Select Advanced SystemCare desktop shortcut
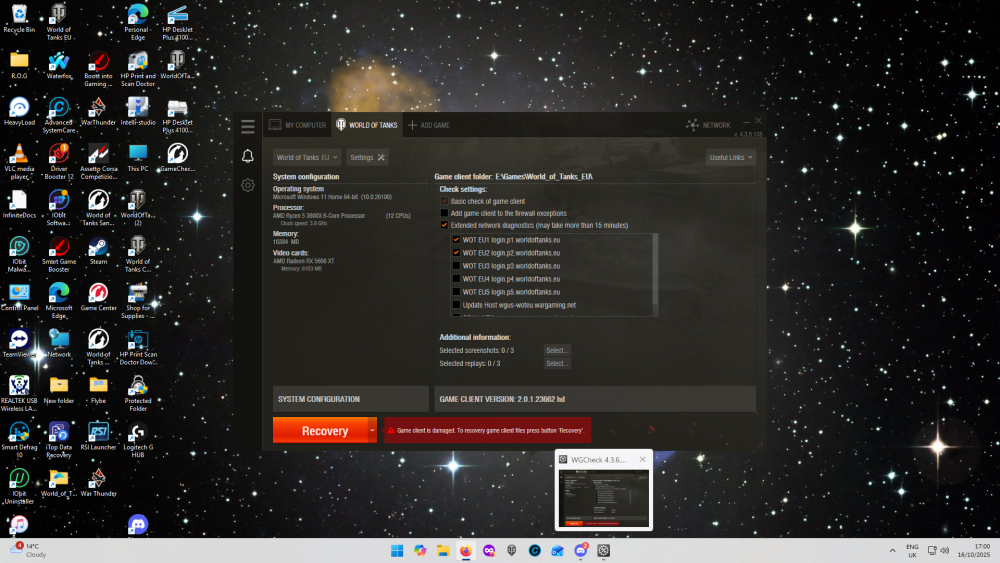 click(59, 115)
